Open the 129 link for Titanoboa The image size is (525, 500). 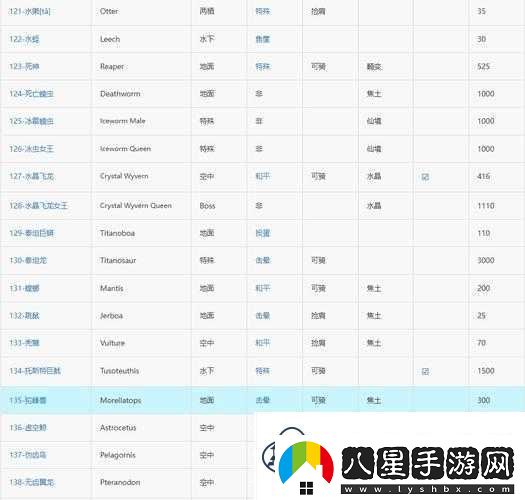(31, 233)
